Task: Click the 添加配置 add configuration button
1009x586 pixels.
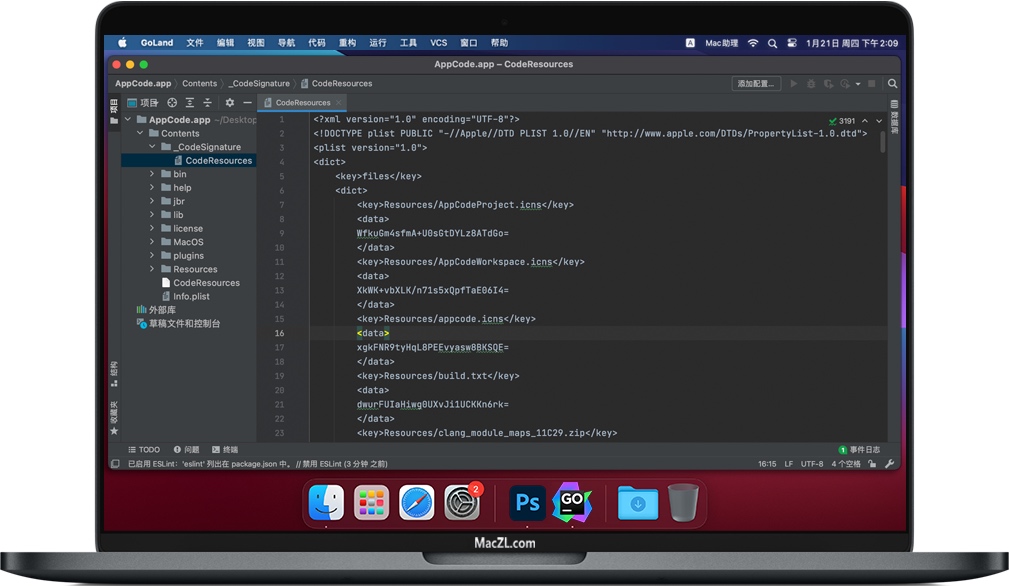Action: [x=756, y=84]
